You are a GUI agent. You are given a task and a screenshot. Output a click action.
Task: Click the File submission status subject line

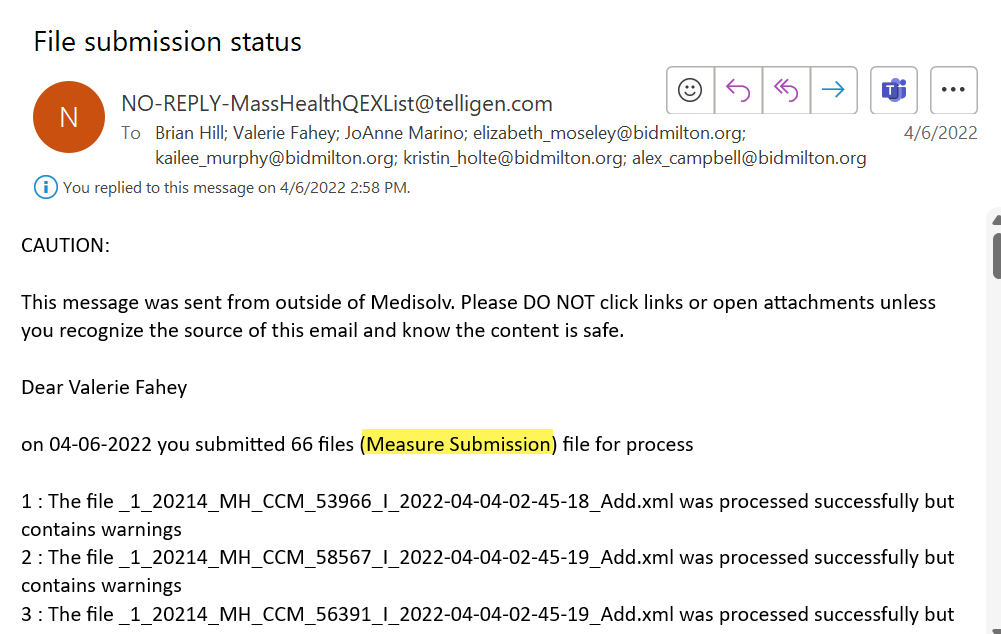167,42
